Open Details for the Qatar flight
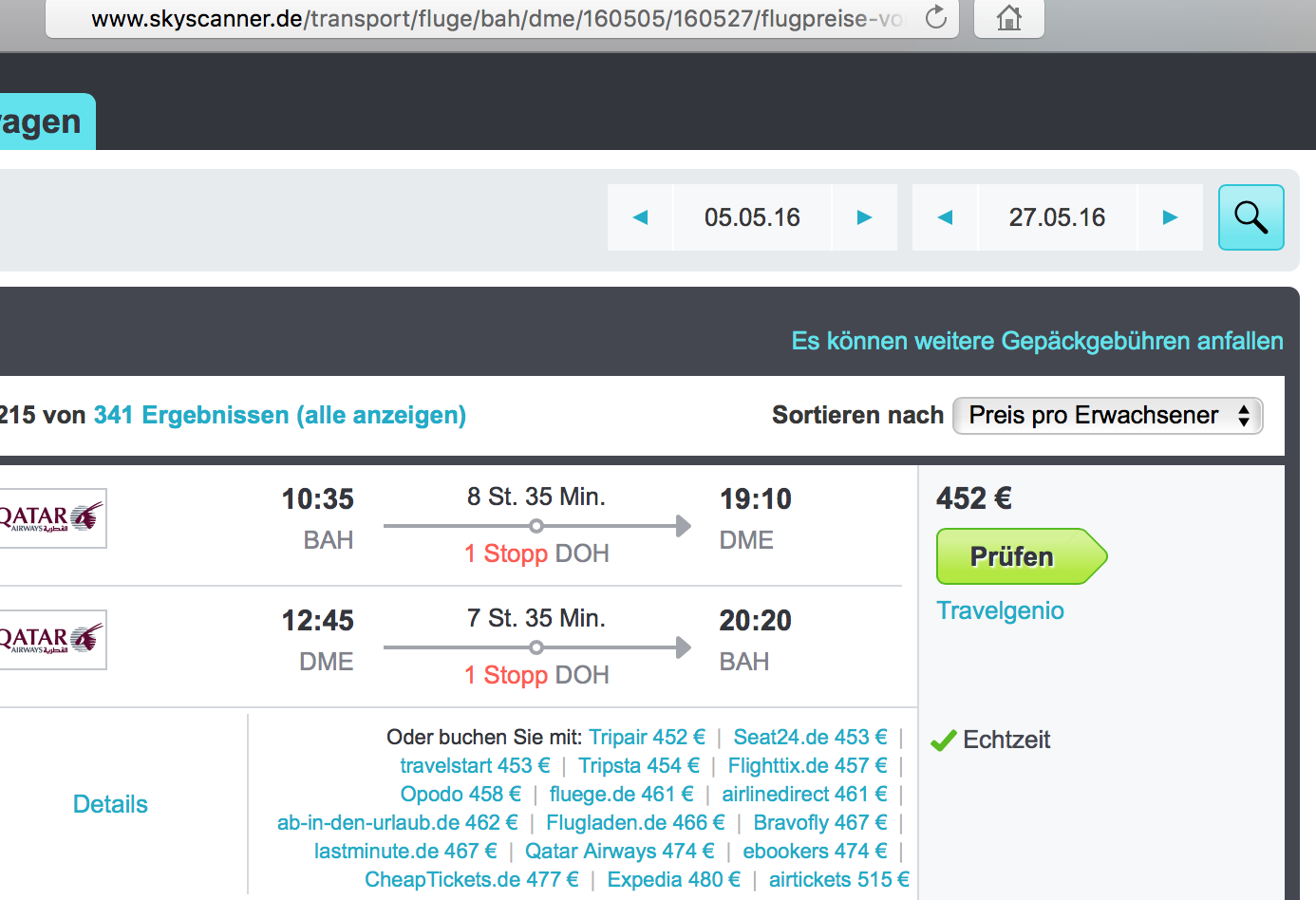The image size is (1316, 900). point(110,804)
